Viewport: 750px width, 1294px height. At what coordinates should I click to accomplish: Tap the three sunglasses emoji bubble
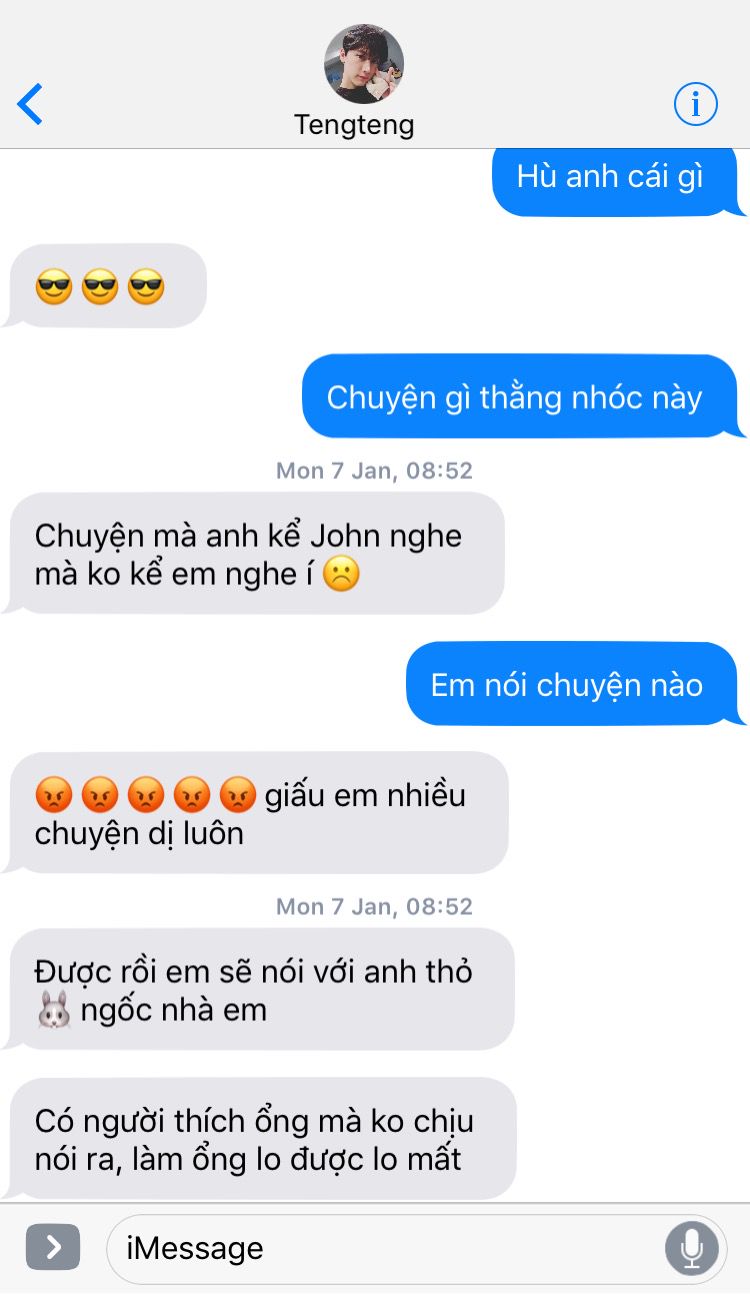(x=106, y=287)
